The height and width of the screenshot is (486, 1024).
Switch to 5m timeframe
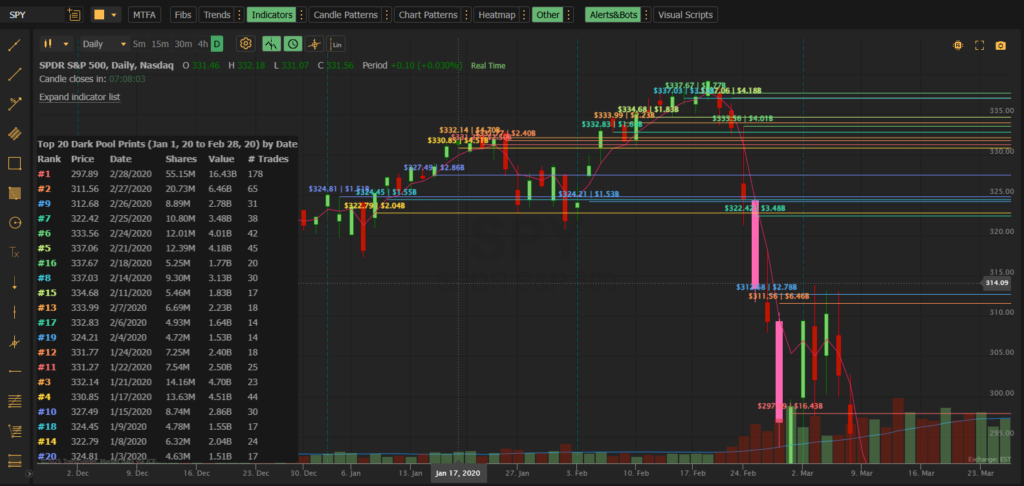139,44
